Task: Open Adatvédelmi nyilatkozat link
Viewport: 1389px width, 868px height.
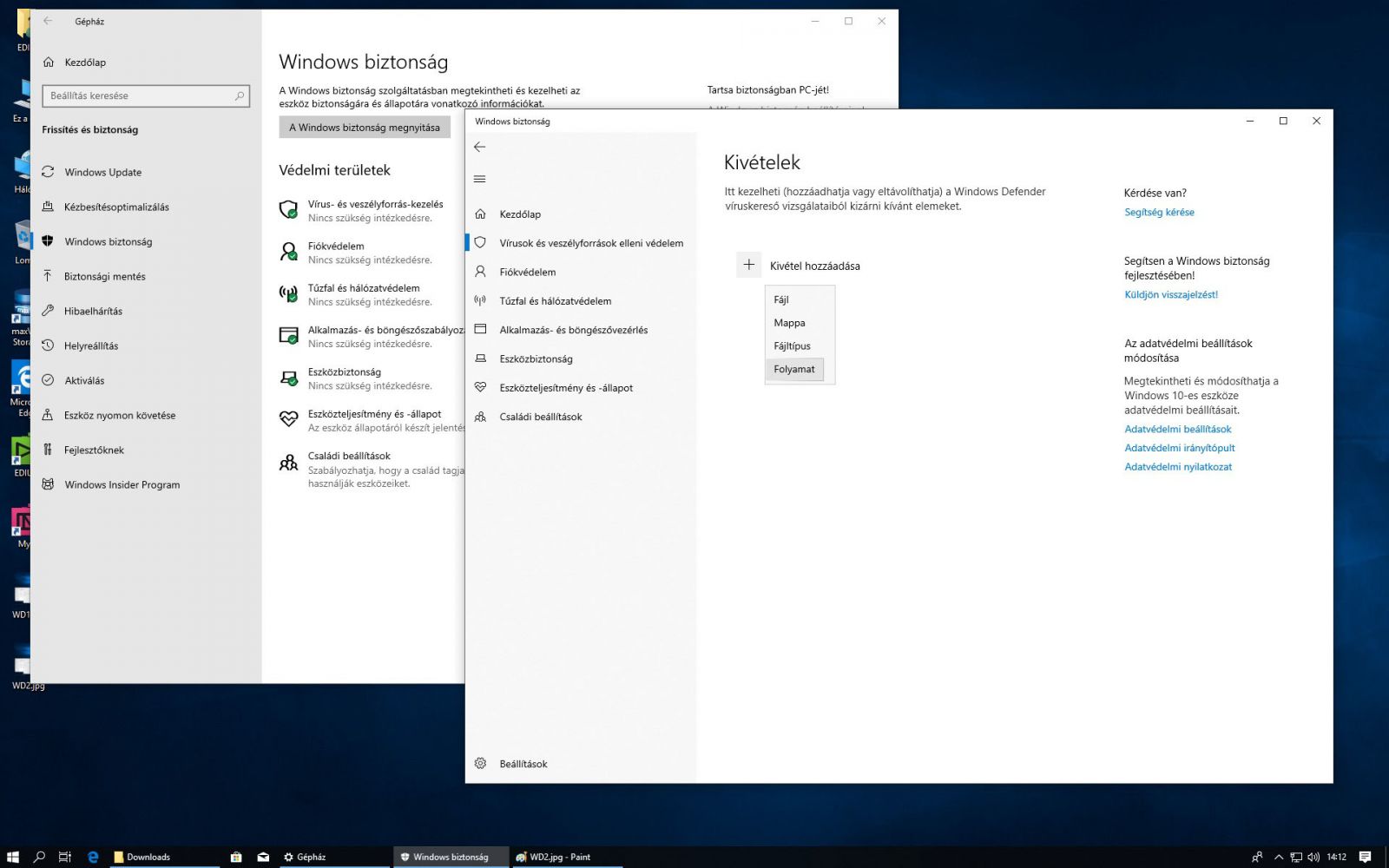Action: [x=1178, y=467]
